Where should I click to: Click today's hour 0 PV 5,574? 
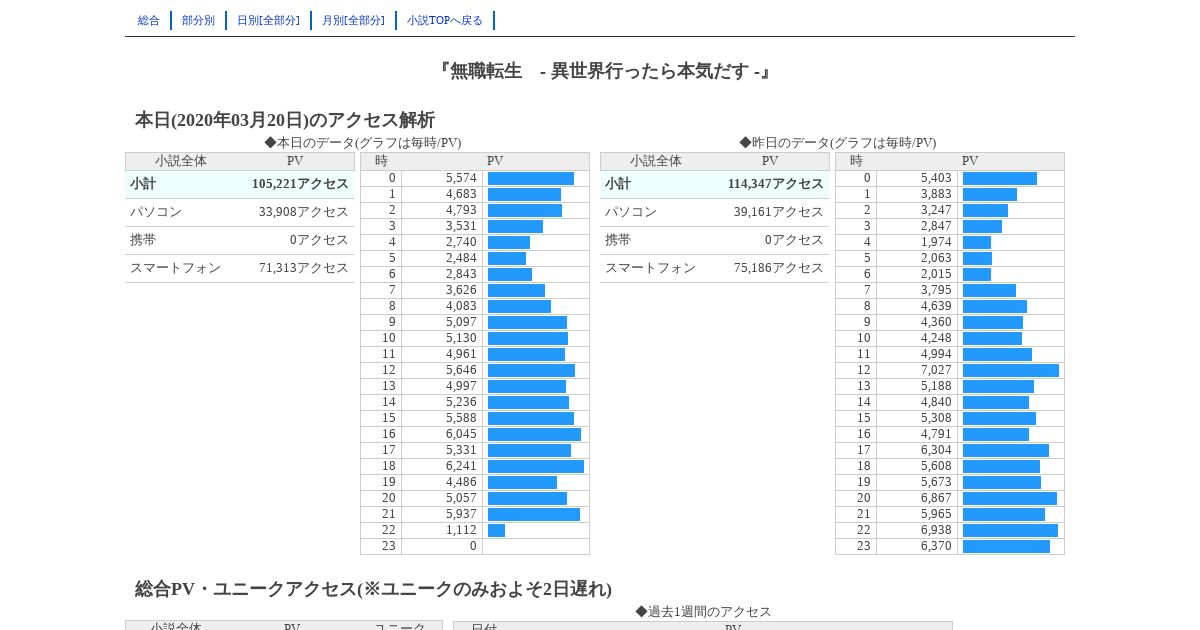461,178
